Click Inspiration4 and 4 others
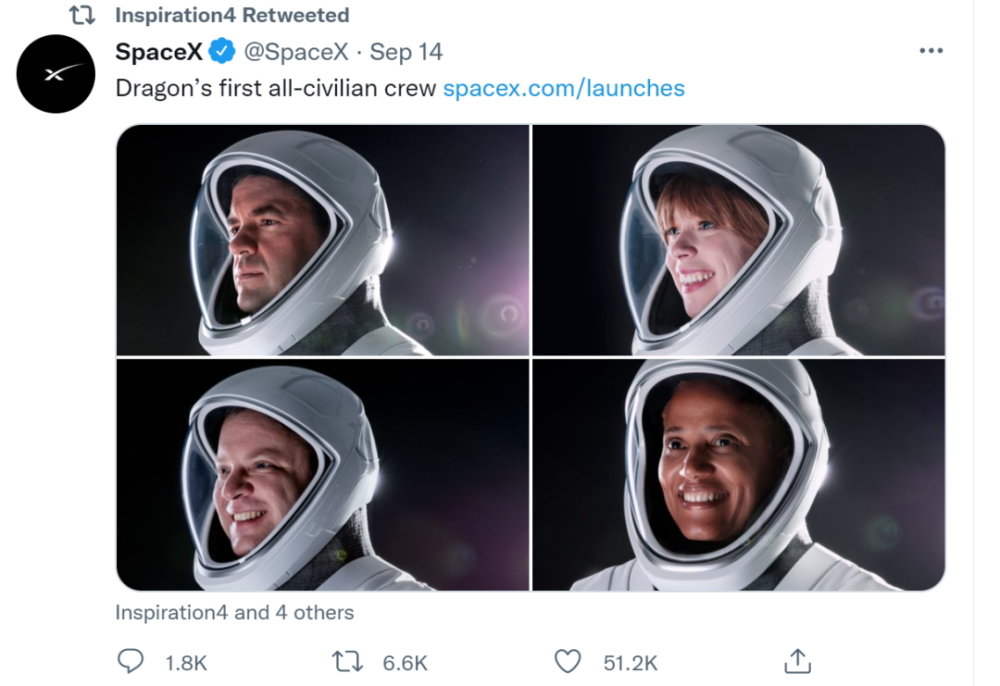Screen dimensions: 1000x686 (234, 613)
